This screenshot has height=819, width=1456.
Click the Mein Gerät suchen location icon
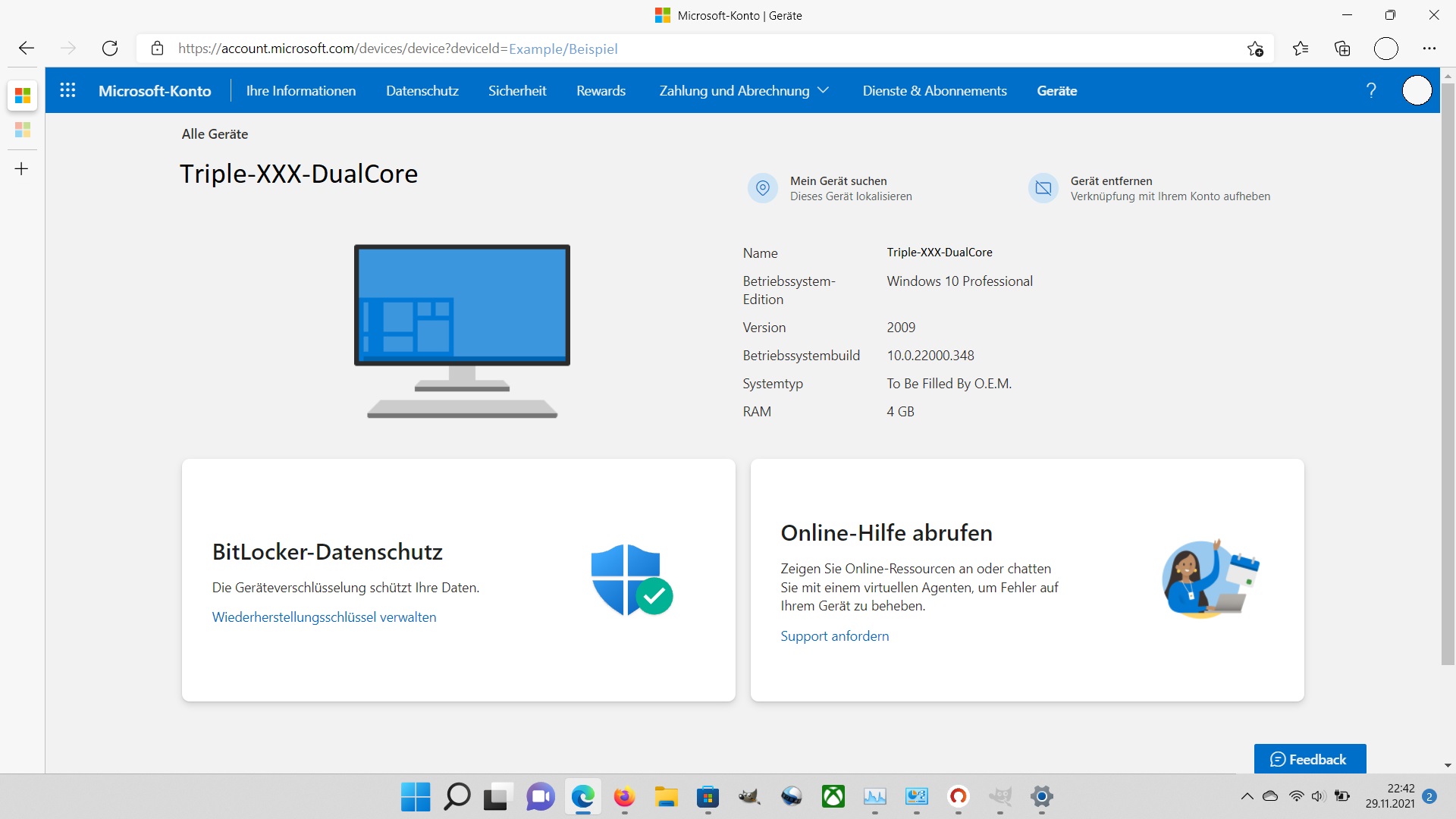coord(763,188)
